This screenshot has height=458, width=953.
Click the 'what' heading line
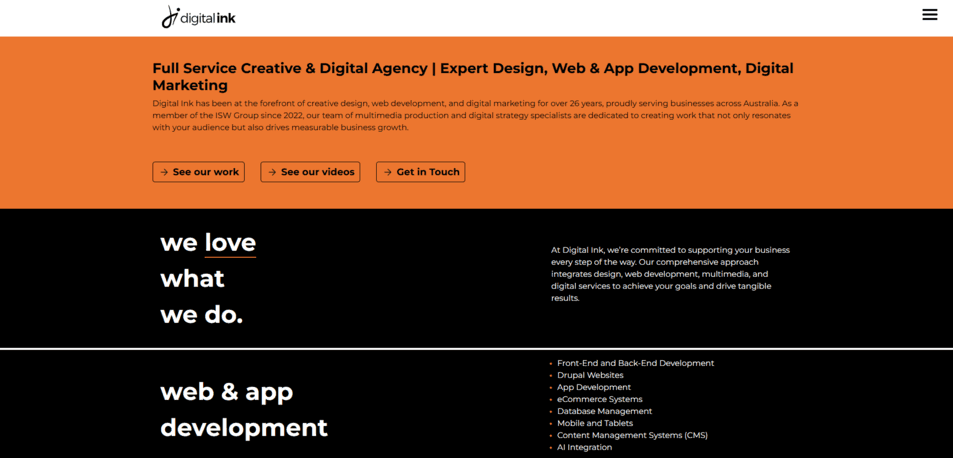[192, 279]
